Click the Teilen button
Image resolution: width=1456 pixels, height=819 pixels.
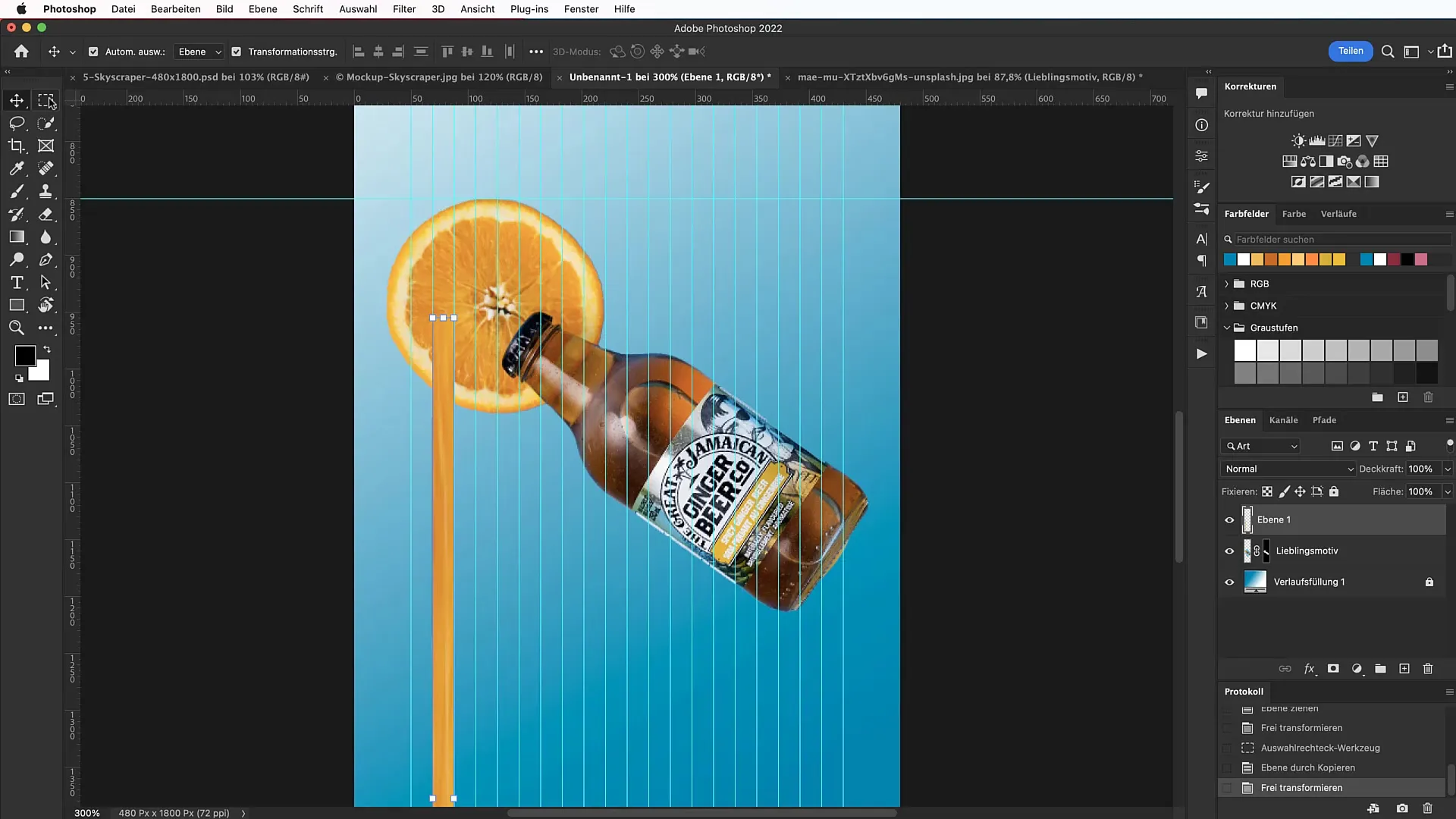pos(1351,51)
